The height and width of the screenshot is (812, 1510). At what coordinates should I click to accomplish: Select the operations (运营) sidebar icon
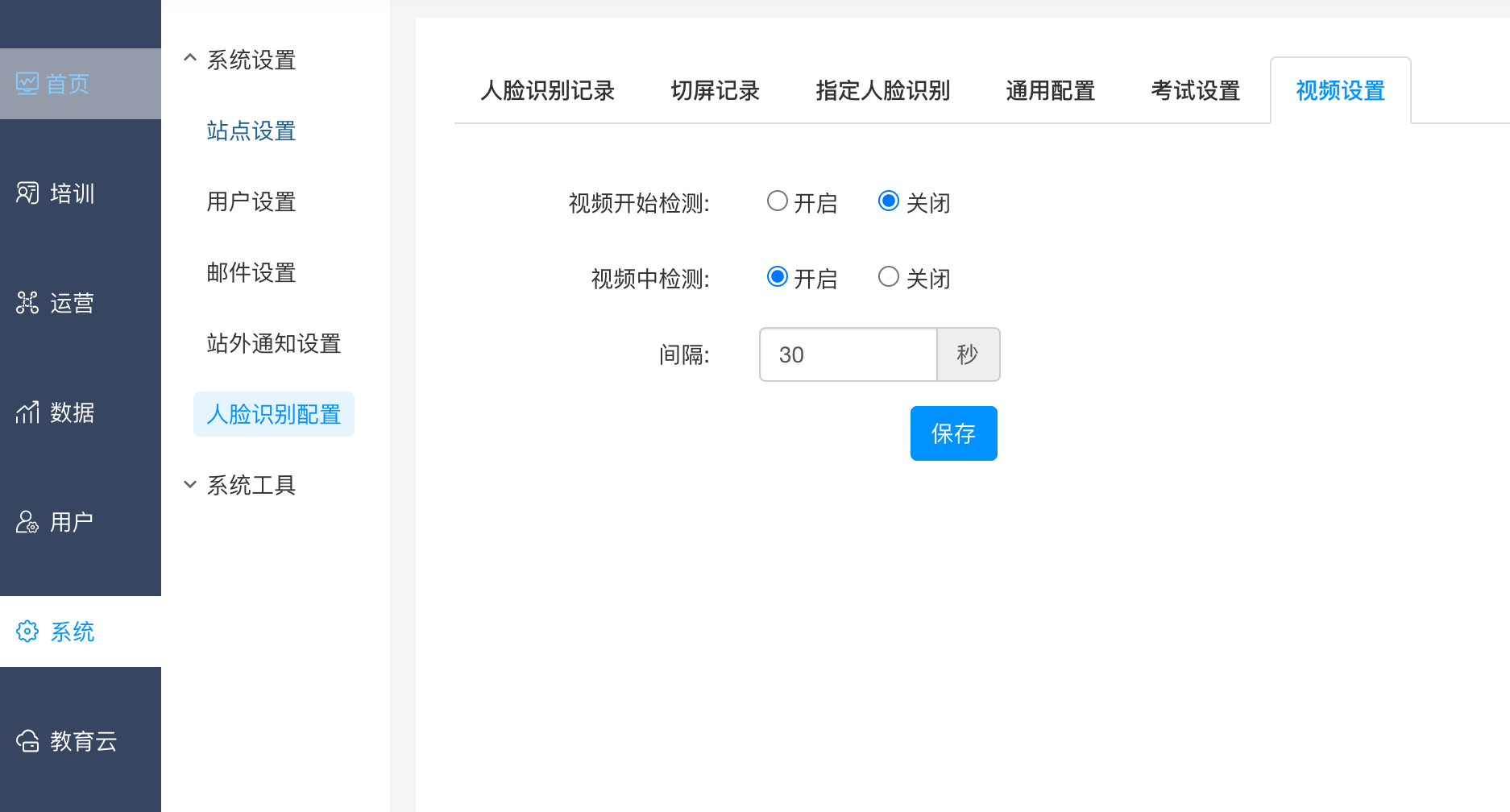(27, 303)
